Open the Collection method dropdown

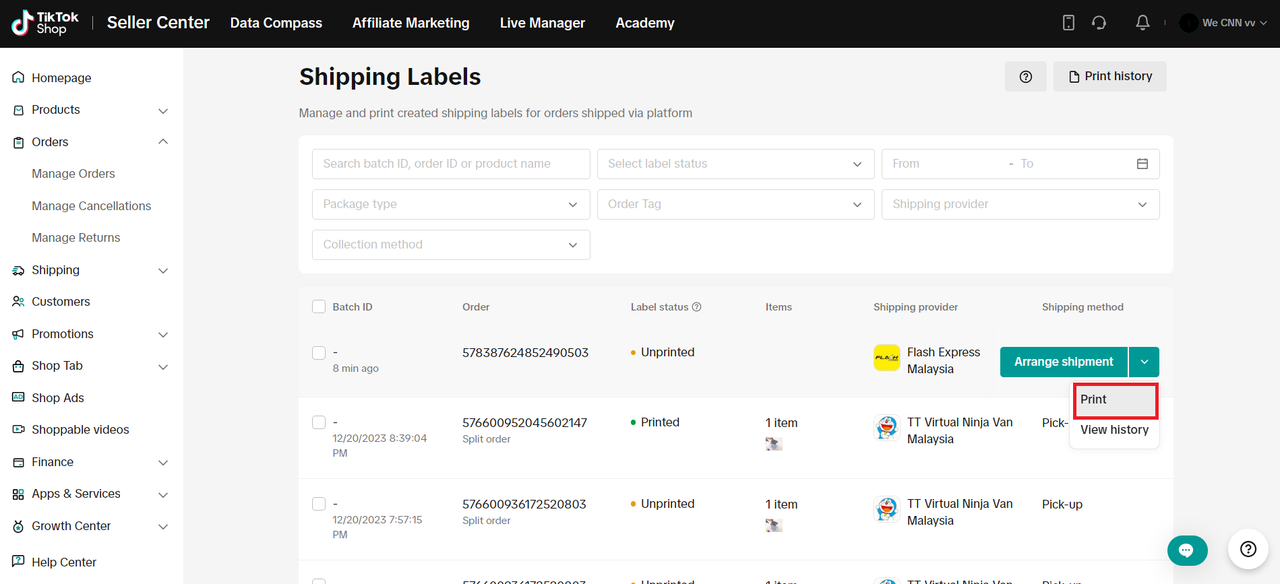(450, 245)
